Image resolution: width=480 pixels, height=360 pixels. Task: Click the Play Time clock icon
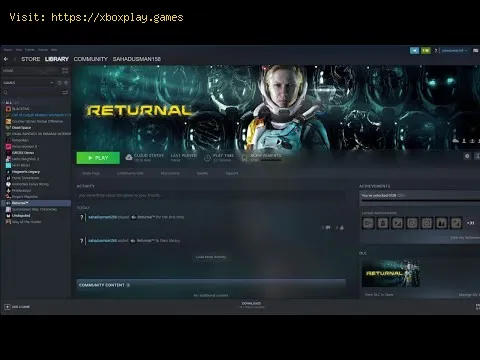coord(207,158)
